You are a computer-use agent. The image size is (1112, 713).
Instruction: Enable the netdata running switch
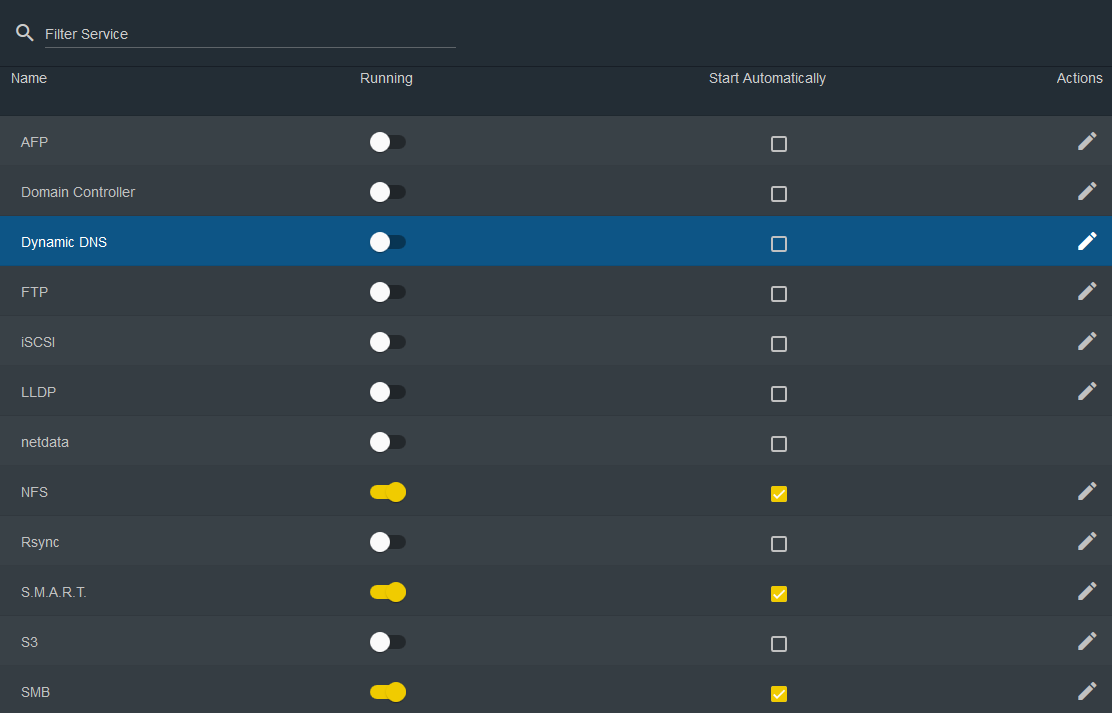click(387, 442)
